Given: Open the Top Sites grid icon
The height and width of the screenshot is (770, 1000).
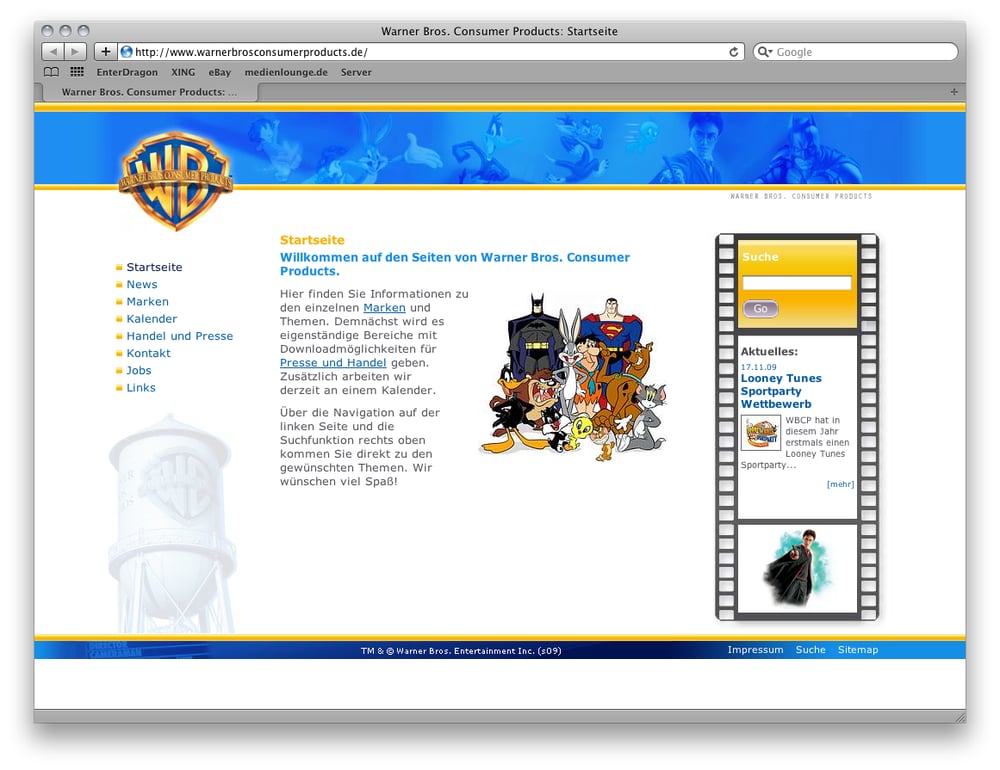Looking at the screenshot, I should (77, 71).
